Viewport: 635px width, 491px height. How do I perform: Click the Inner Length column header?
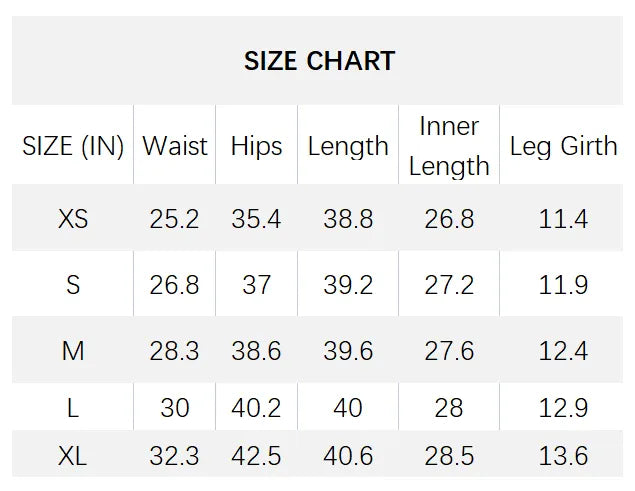click(x=449, y=146)
